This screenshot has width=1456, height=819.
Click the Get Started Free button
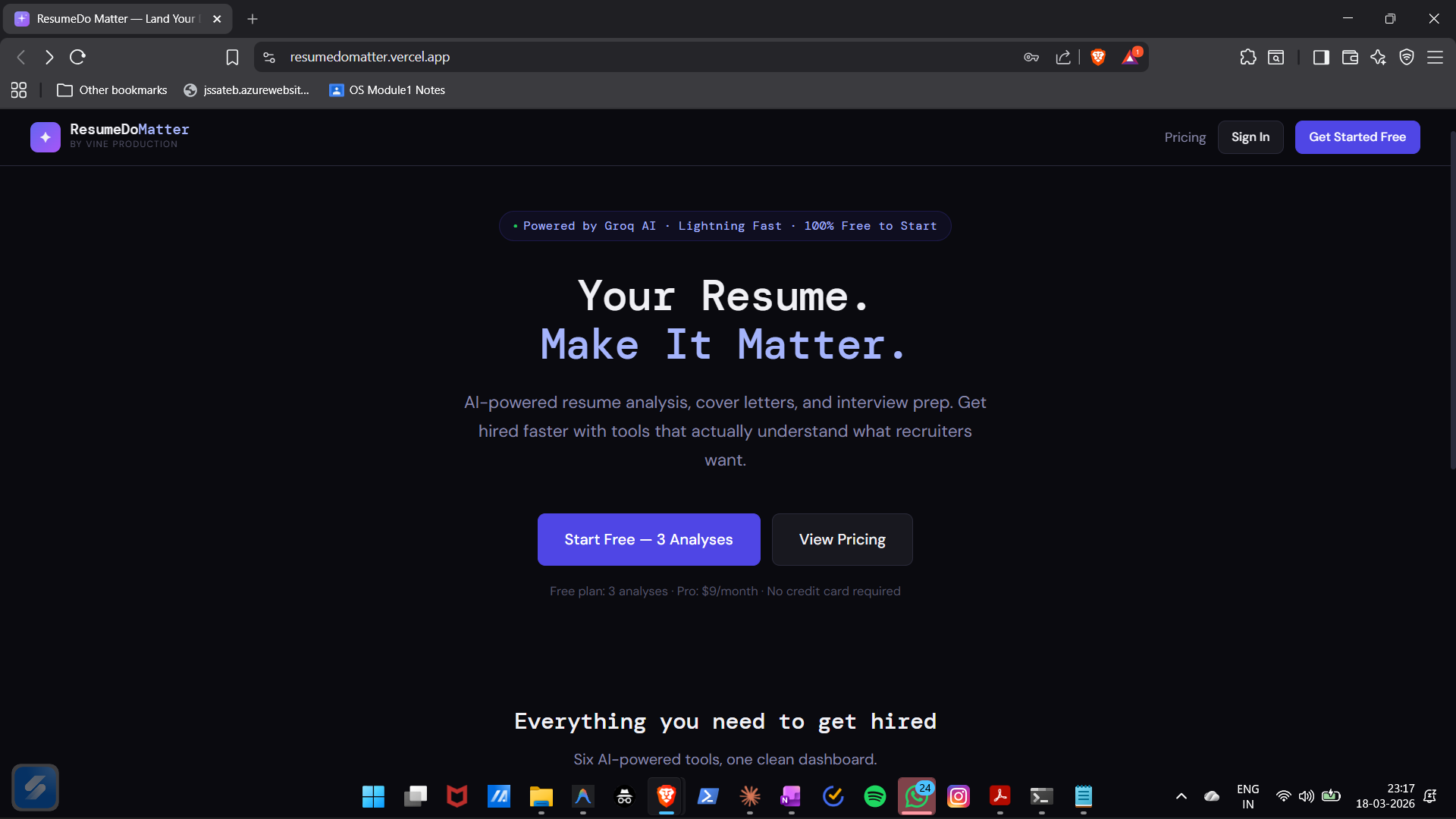pyautogui.click(x=1357, y=137)
